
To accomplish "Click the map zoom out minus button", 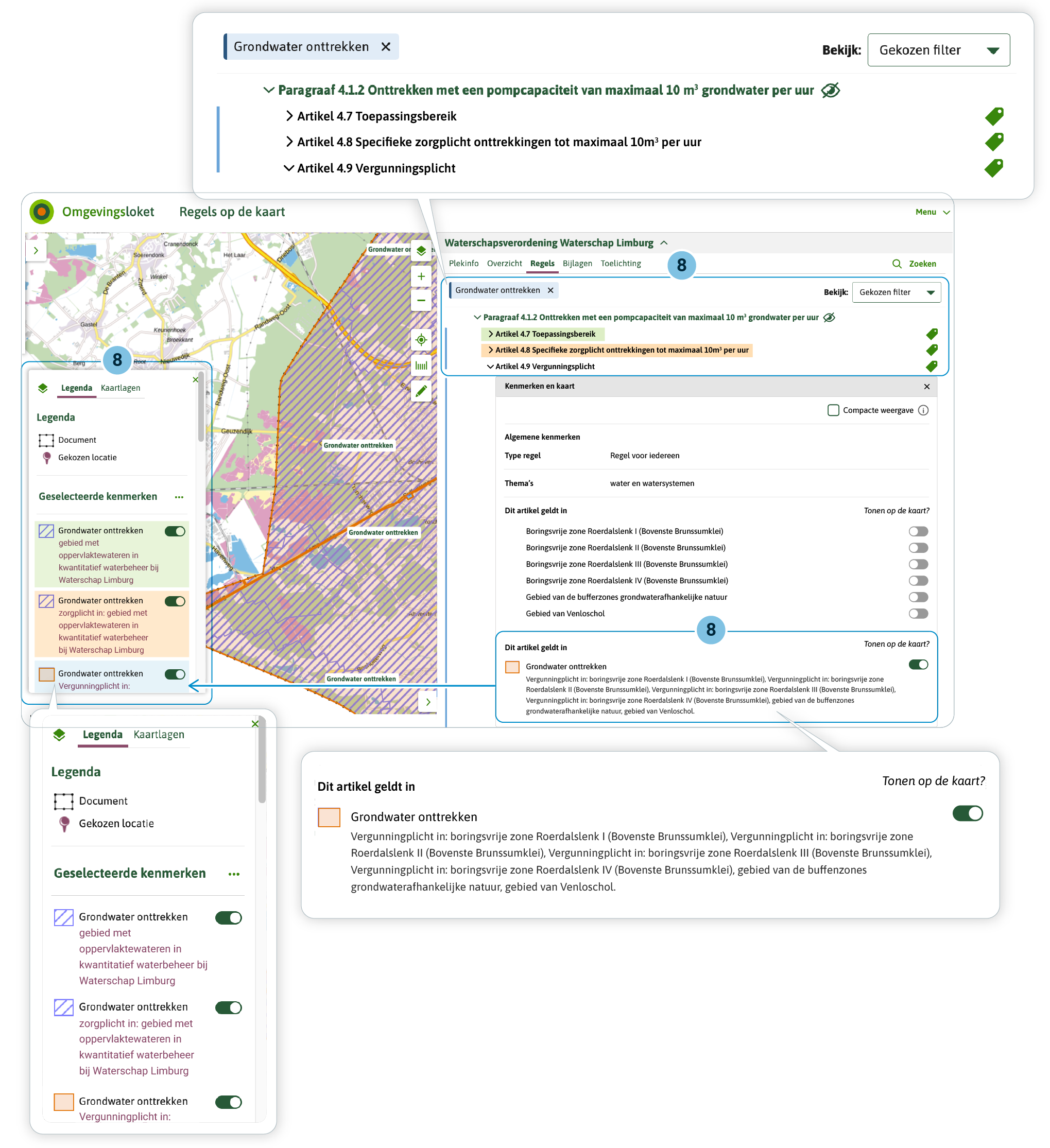I will tap(421, 301).
